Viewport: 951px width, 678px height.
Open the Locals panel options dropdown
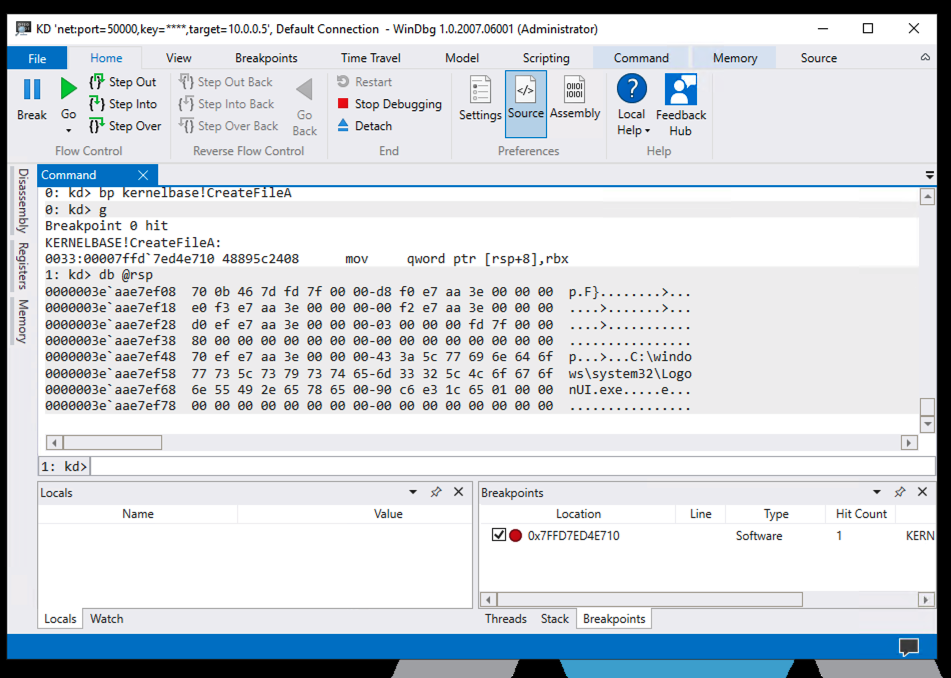(413, 492)
